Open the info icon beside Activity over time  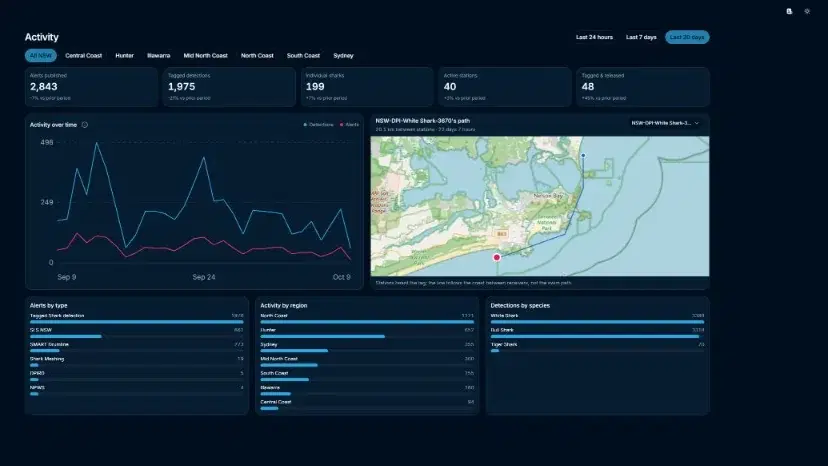click(84, 125)
